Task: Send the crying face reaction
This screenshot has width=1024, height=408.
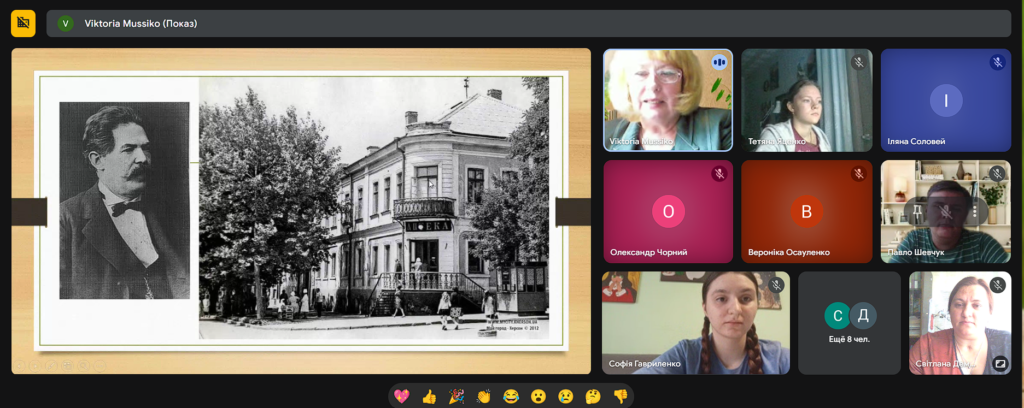Action: click(565, 397)
